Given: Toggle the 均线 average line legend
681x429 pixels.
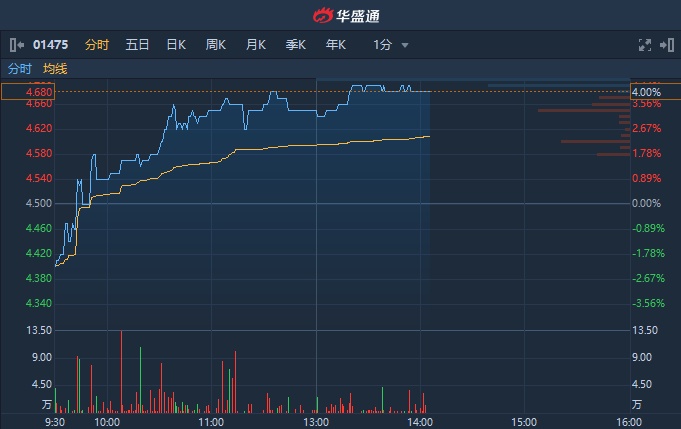Looking at the screenshot, I should (x=55, y=69).
